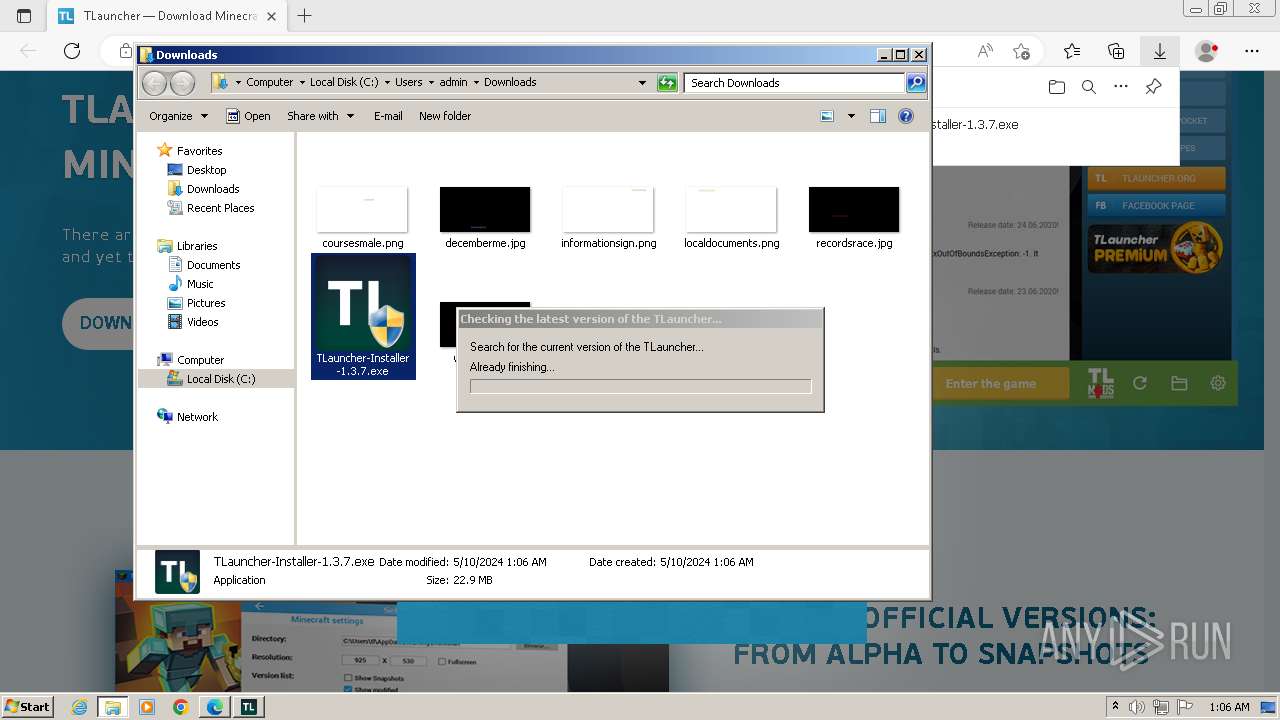Select decemberme.jpg thumbnail
This screenshot has width=1280, height=720.
pos(485,209)
